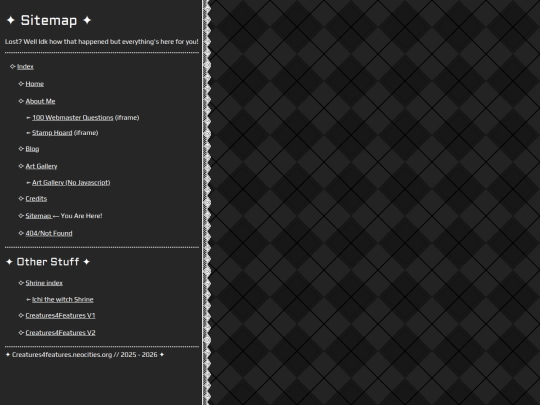Viewport: 540px width, 405px height.
Task: Go to the Home page link
Action: click(x=34, y=84)
